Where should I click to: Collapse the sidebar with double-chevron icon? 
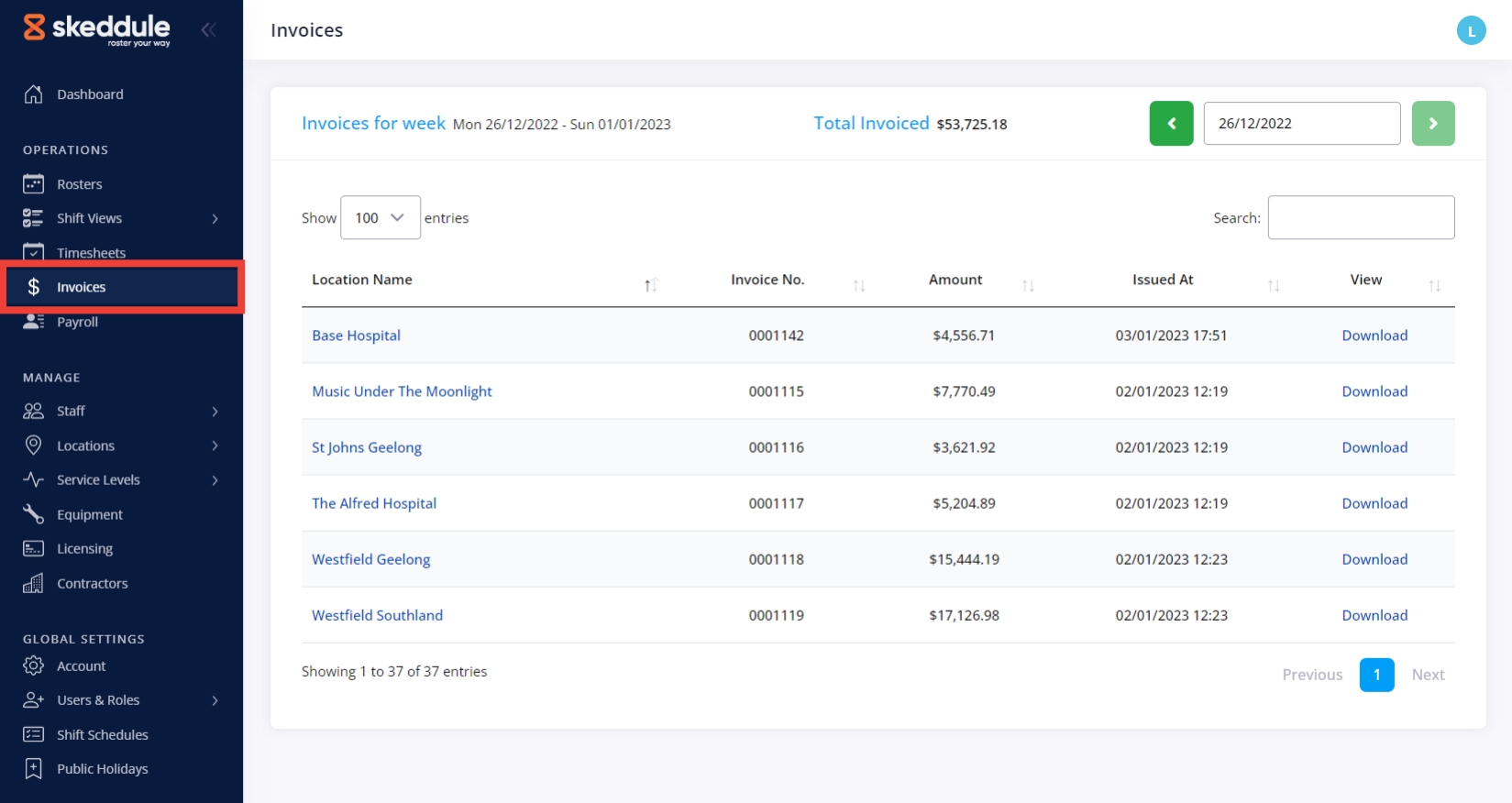209,30
